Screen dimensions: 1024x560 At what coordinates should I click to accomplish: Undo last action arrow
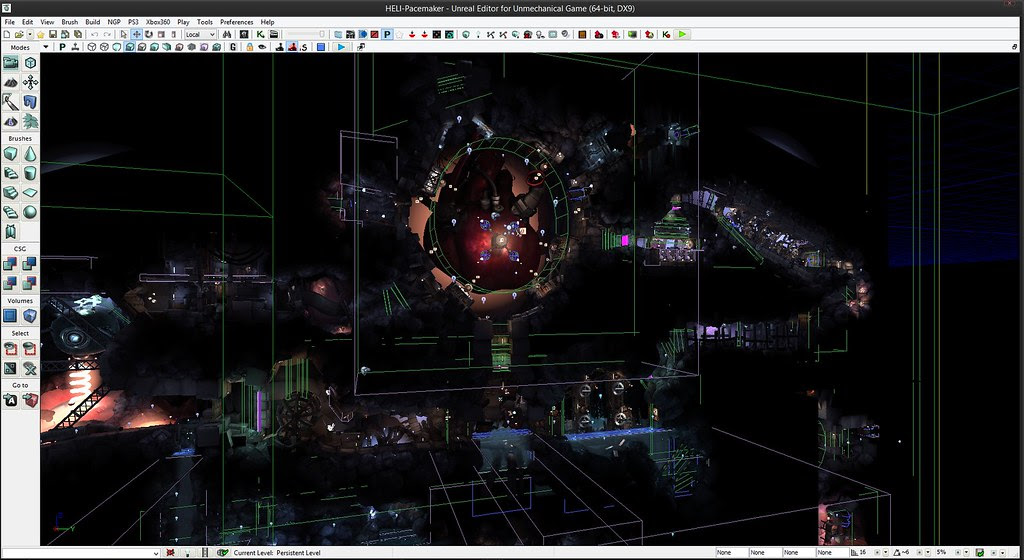(95, 34)
